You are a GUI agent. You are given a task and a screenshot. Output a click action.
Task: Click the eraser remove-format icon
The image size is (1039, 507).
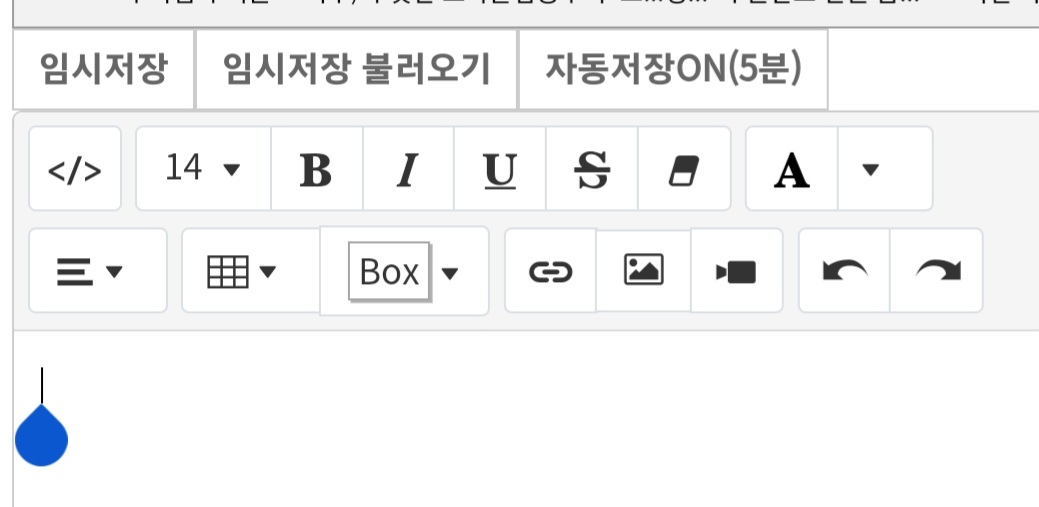pyautogui.click(x=684, y=168)
